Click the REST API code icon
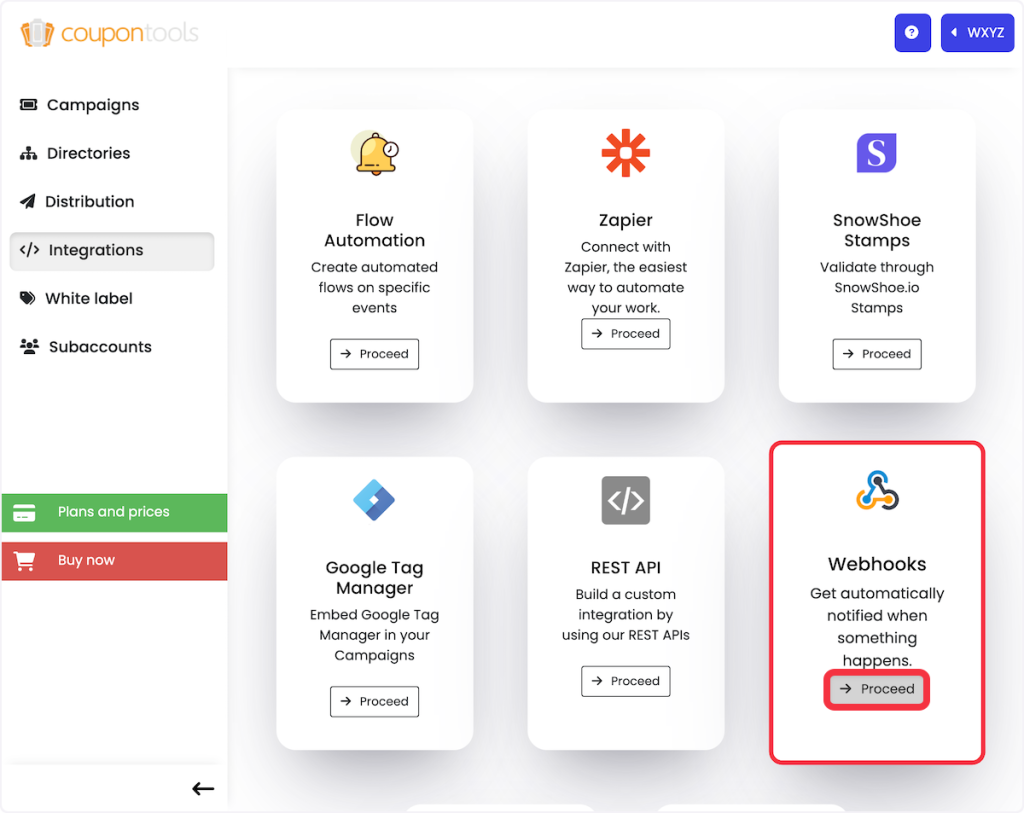The height and width of the screenshot is (813, 1024). [626, 501]
